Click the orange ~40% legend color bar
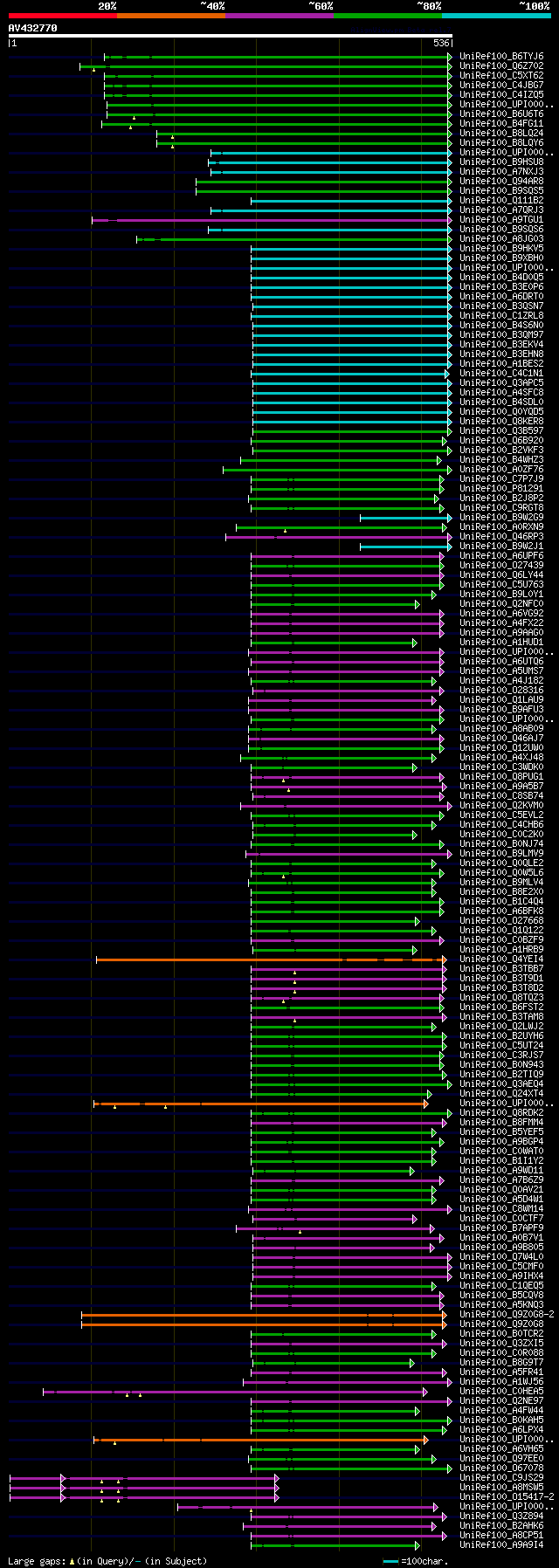 (x=171, y=16)
